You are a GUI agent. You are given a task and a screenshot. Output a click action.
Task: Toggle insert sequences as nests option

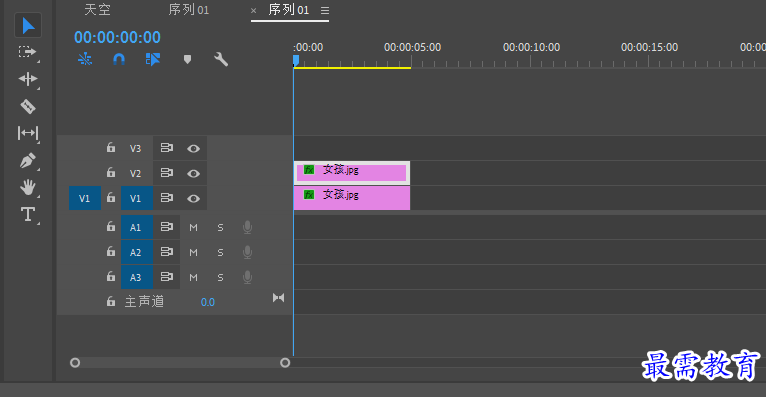pyautogui.click(x=85, y=59)
